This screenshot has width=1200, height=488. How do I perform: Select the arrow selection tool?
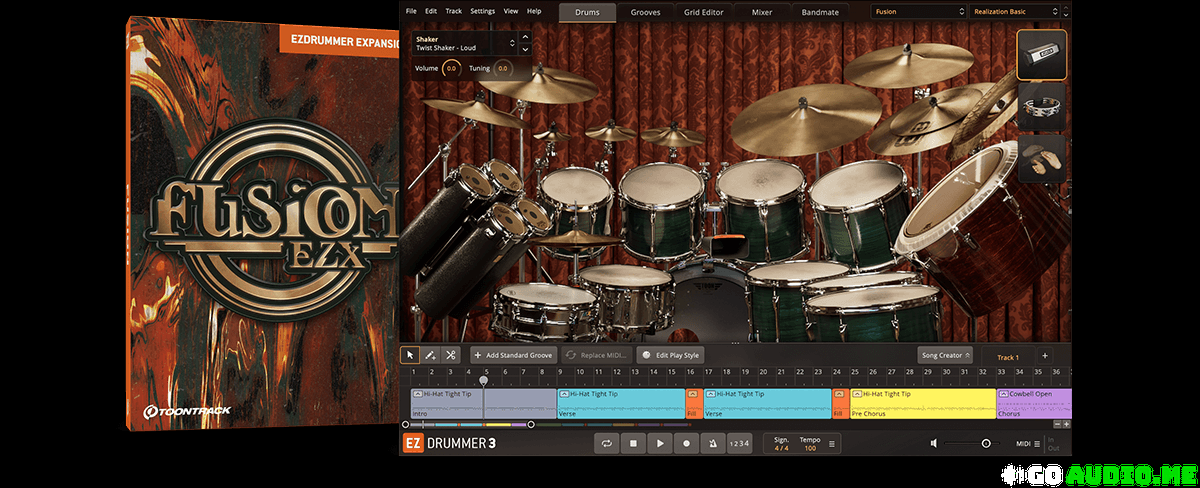[410, 355]
